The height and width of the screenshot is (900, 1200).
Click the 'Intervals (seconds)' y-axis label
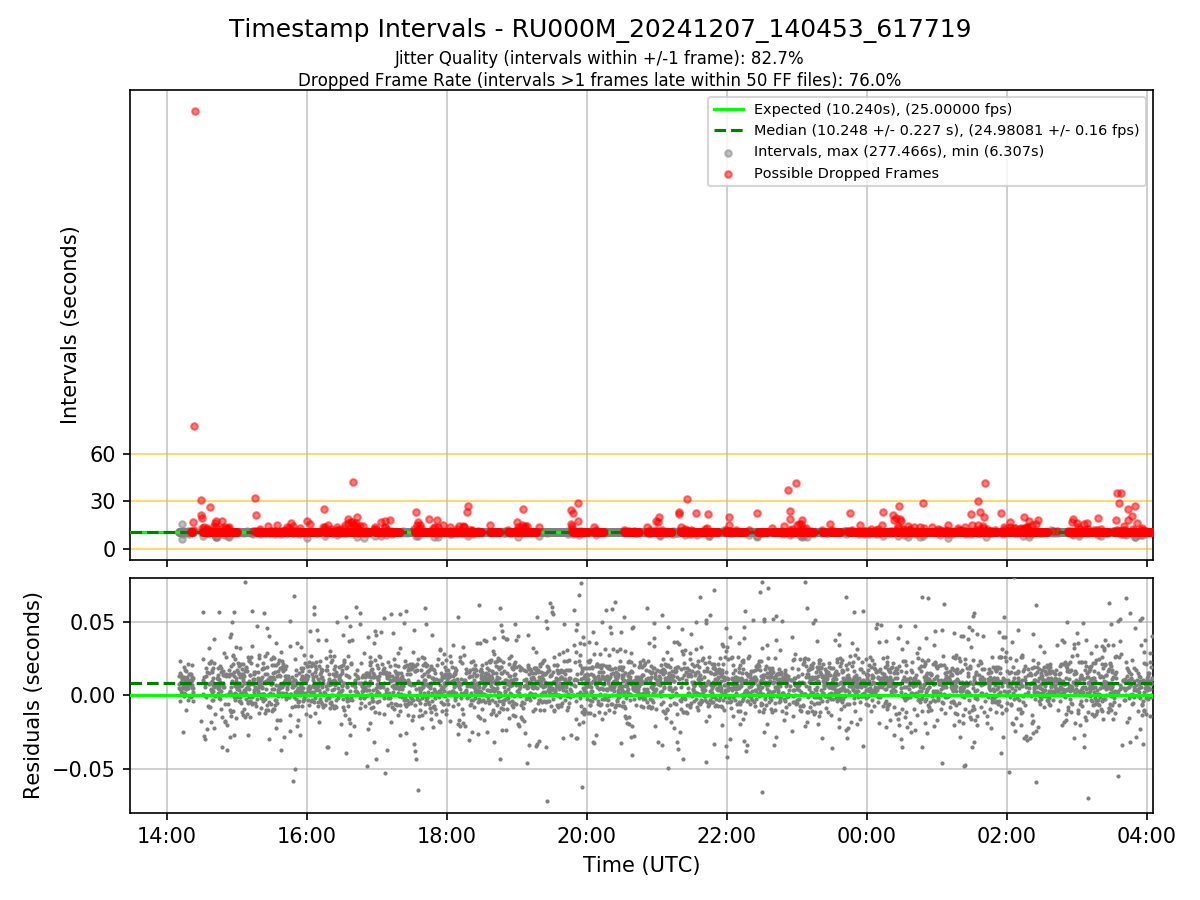69,325
